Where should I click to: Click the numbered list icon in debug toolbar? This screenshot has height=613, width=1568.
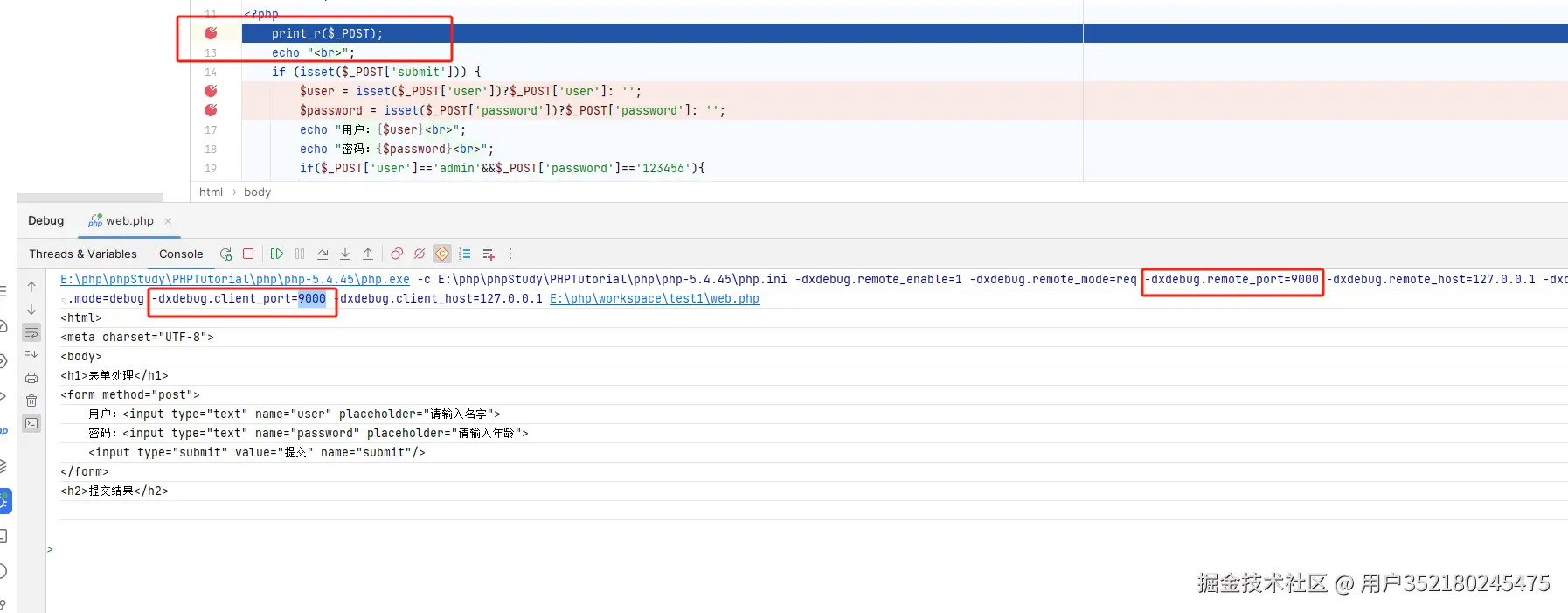(x=465, y=254)
